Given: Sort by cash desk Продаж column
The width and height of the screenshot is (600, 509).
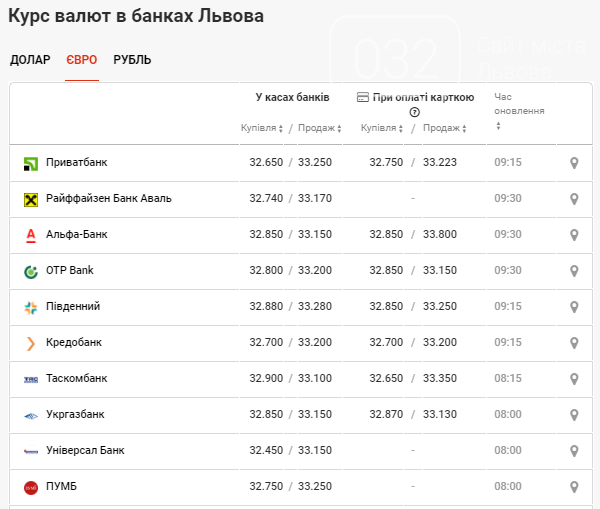Looking at the screenshot, I should tap(319, 128).
